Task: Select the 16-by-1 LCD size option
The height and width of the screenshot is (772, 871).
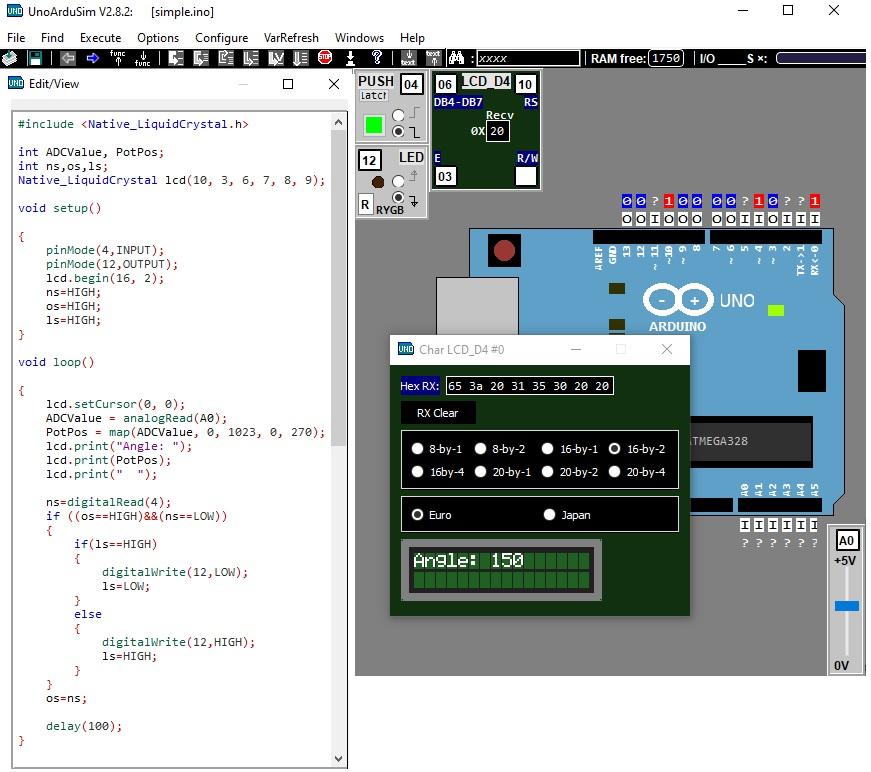Action: pos(548,449)
